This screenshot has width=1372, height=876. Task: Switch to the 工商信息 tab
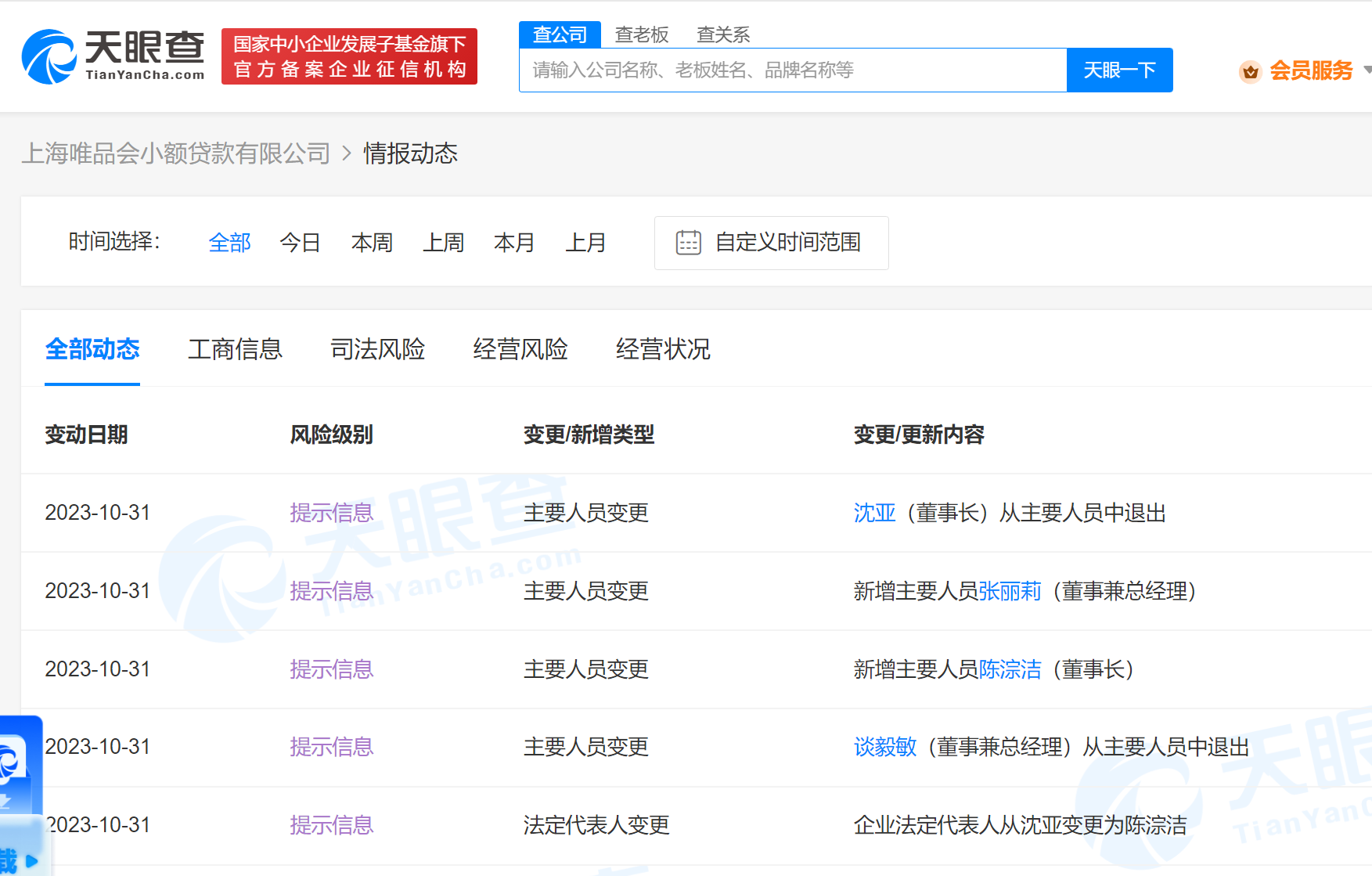(x=235, y=349)
